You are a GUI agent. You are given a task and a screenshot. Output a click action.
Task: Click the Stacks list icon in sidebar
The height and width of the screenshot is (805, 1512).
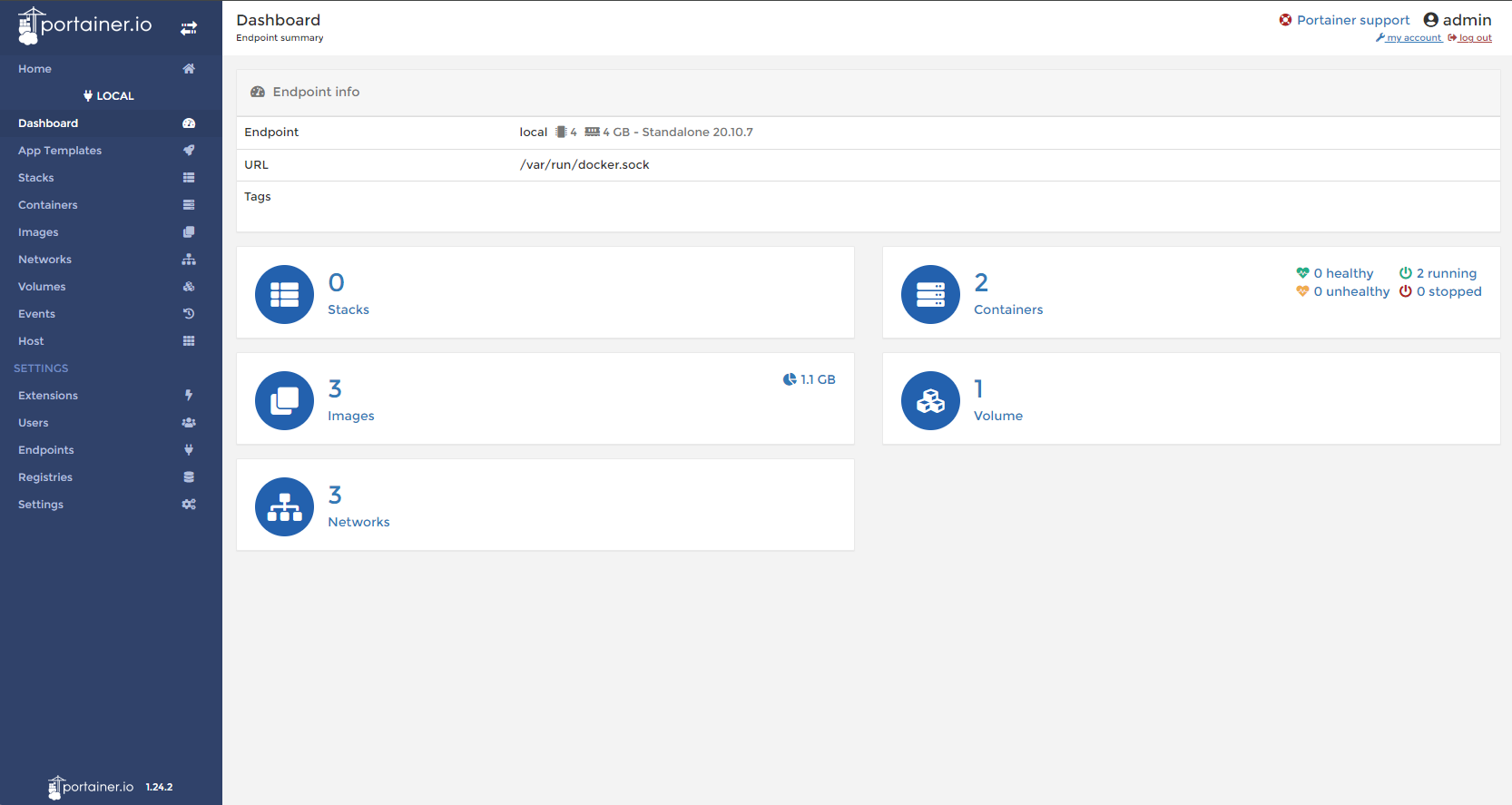[x=189, y=178]
